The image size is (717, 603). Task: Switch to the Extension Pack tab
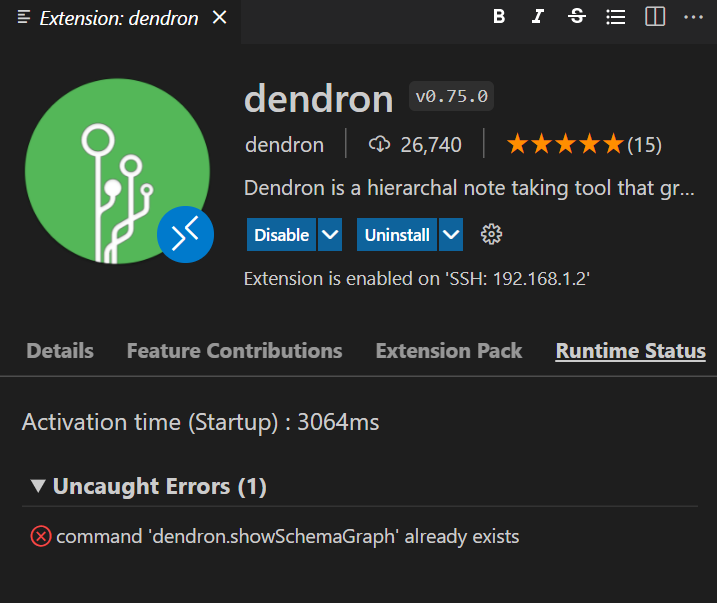(x=449, y=351)
